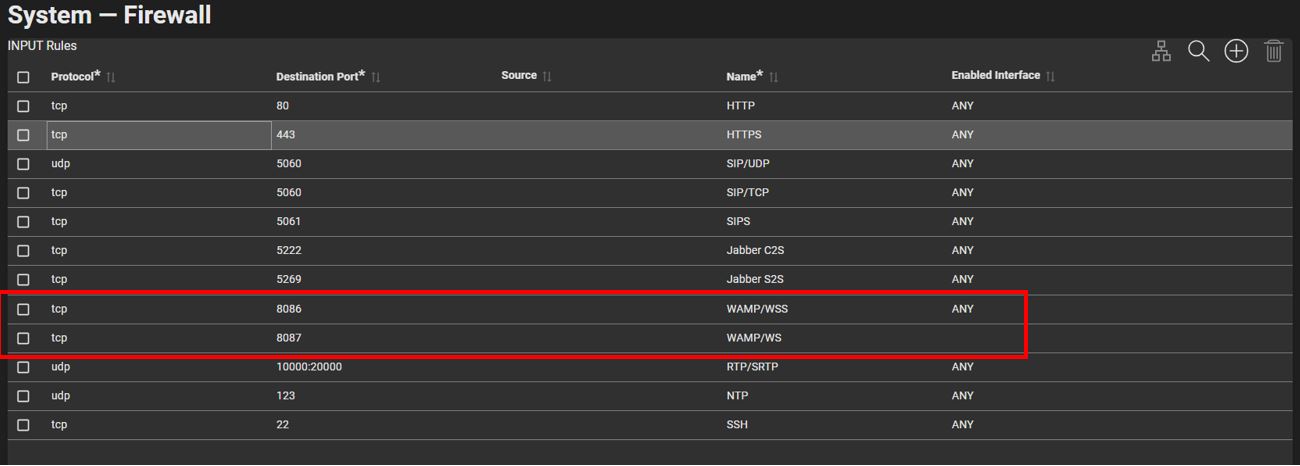Click the trash delete icon

pyautogui.click(x=1273, y=51)
